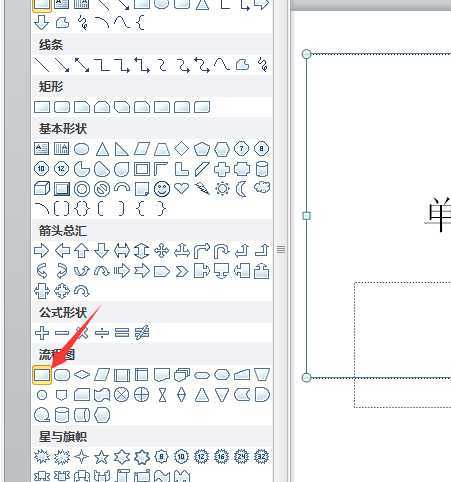Screen dimensions: 451x482
Task: Pick the Right Arrow in 箭头总汇
Action: 42,251
